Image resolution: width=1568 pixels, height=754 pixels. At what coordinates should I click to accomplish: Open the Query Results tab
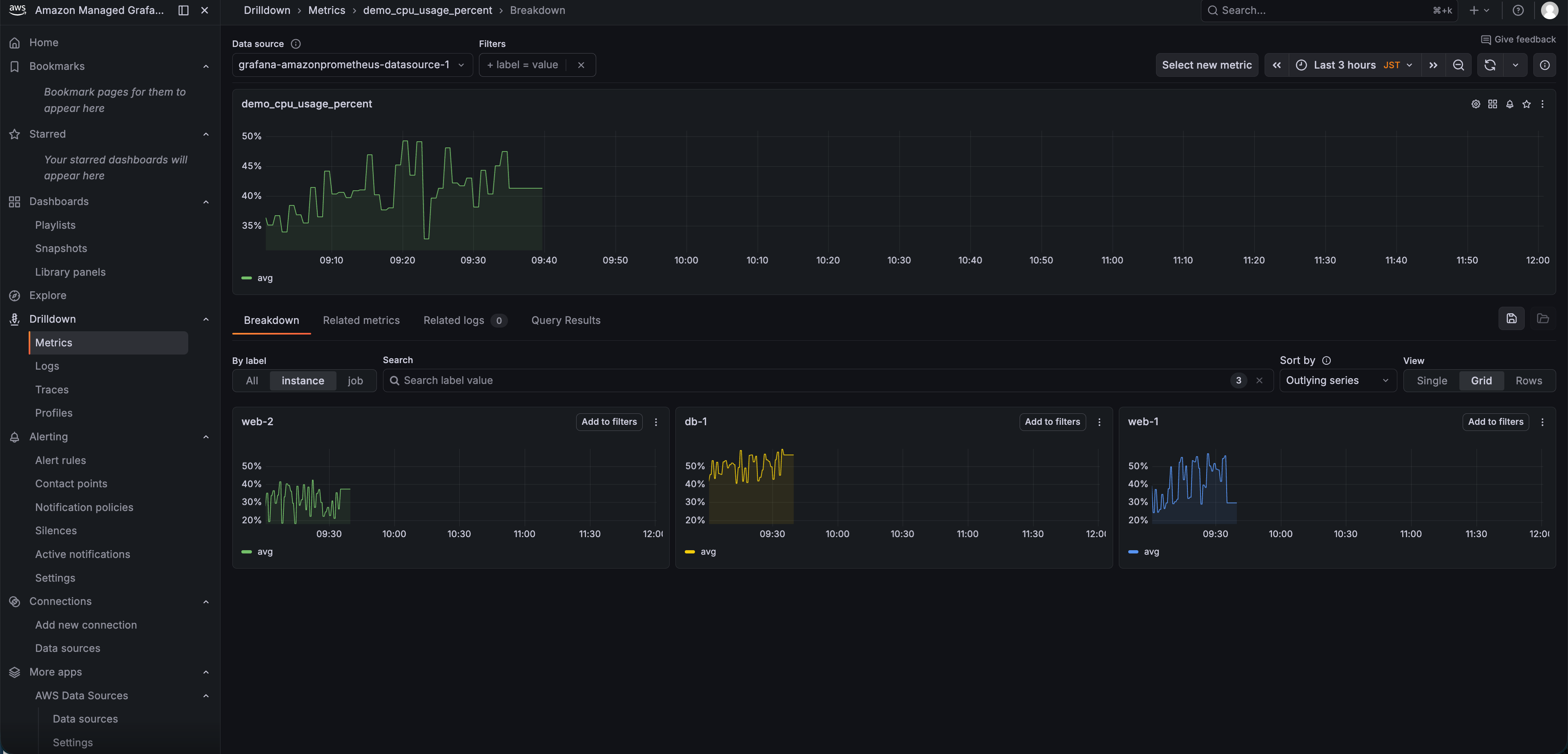[x=566, y=320]
